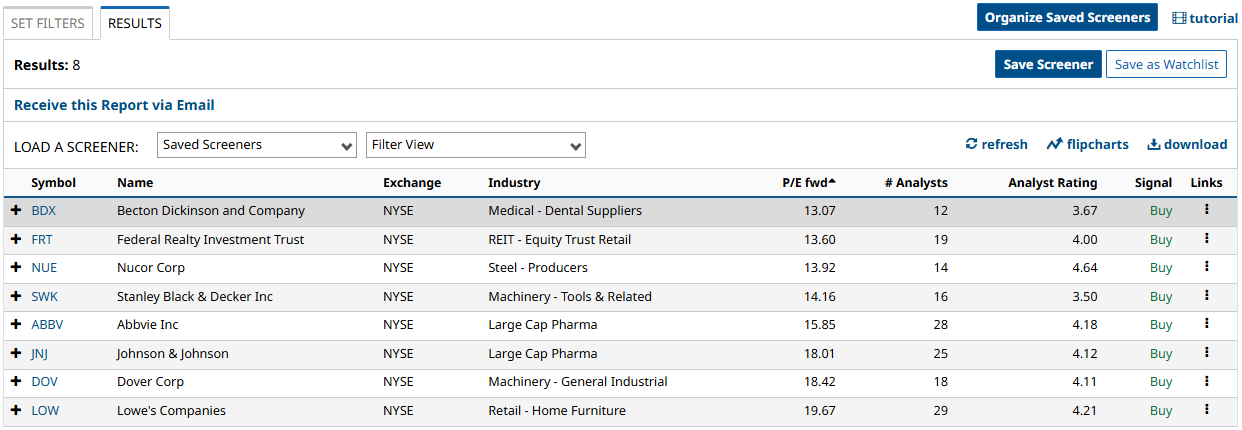Image resolution: width=1242 pixels, height=430 pixels.
Task: Open flipcharts view icon
Action: [x=1054, y=144]
